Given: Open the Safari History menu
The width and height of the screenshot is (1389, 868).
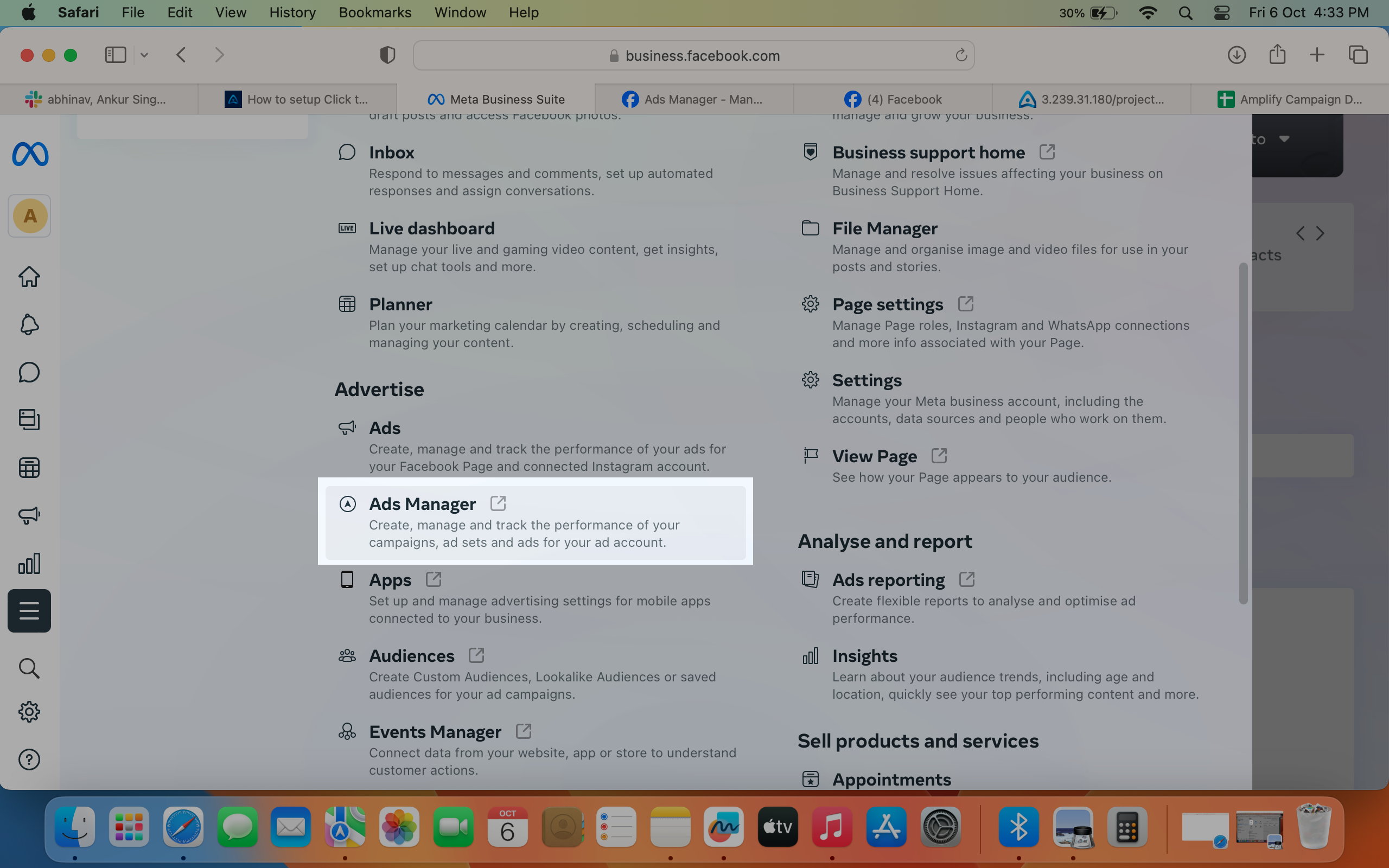Looking at the screenshot, I should [x=292, y=12].
